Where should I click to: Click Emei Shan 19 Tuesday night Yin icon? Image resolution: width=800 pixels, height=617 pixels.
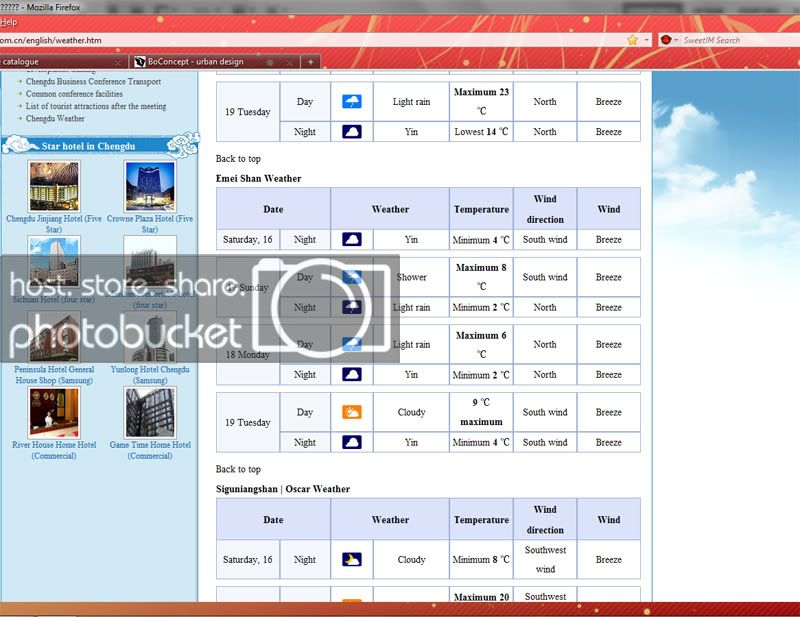[352, 442]
